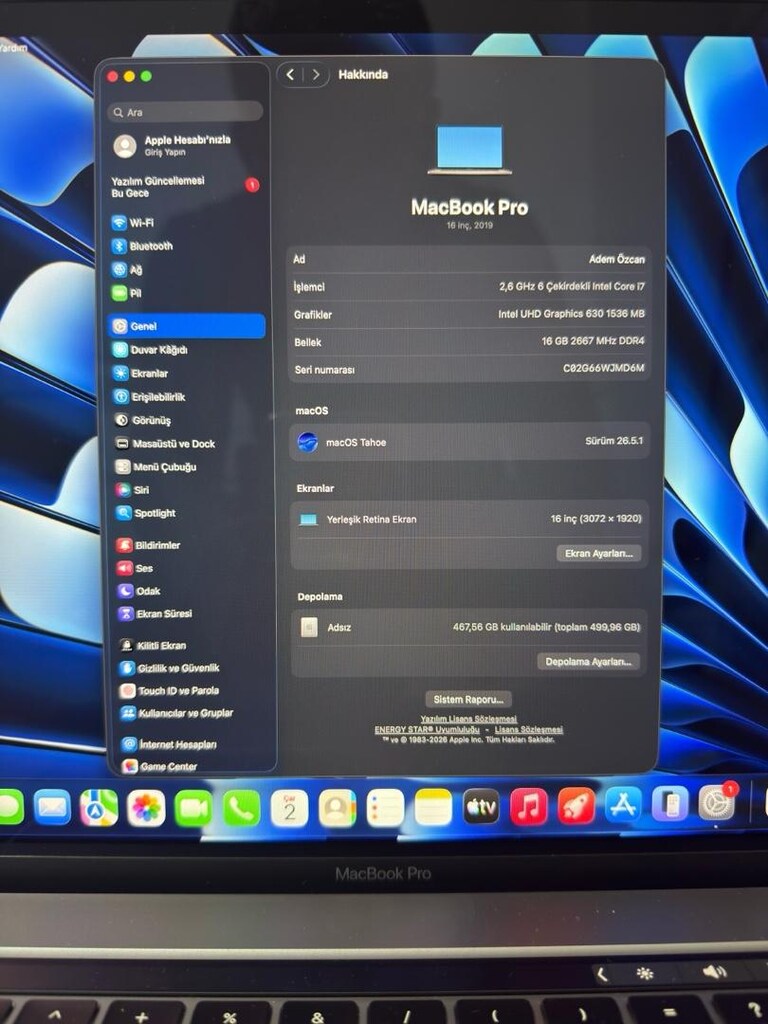The width and height of the screenshot is (768, 1024).
Task: Open System Settings from the Dock
Action: coord(716,803)
